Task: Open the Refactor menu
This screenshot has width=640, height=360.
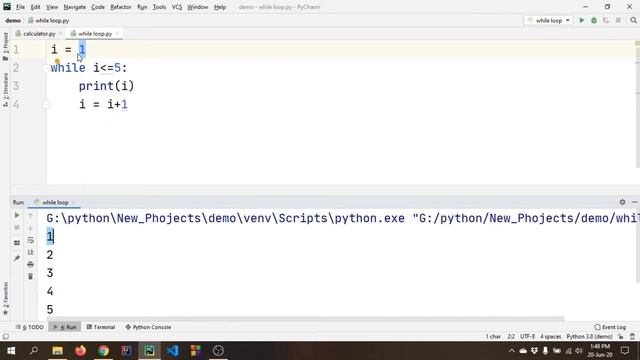Action: click(x=121, y=7)
